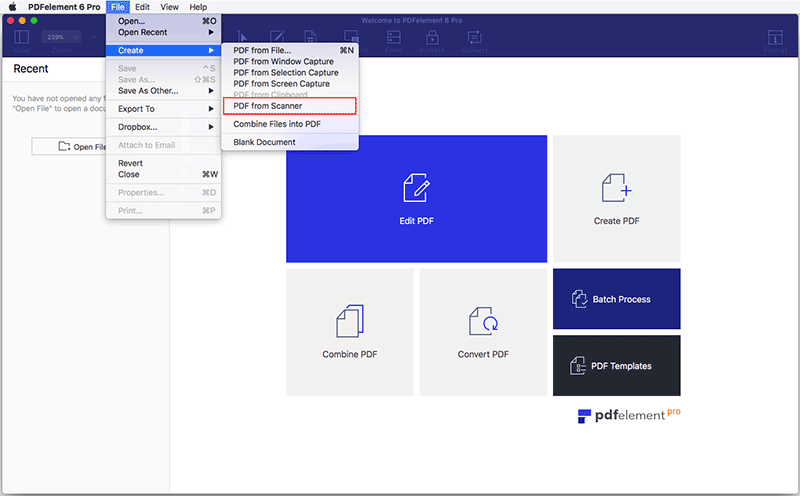
Task: Select PDF from File... option
Action: 290,50
